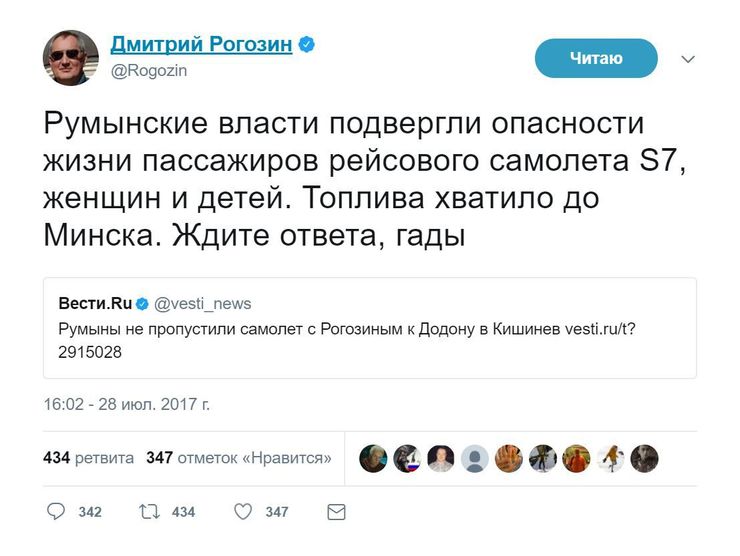Open the author's round profile photo
Screen dimensions: 740x556
tap(71, 57)
